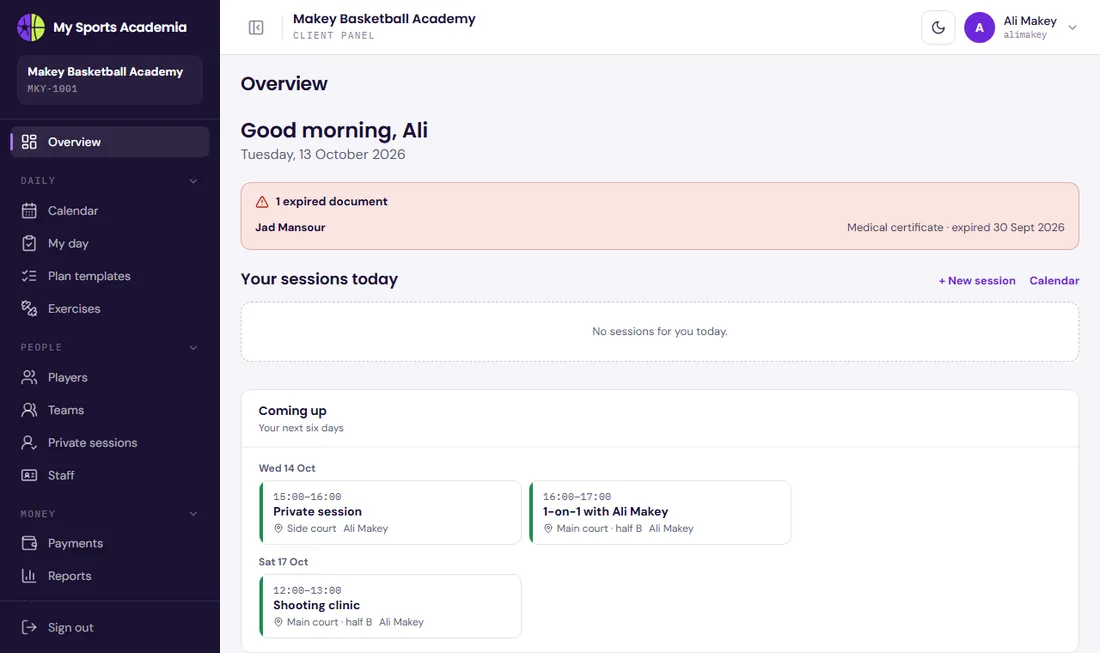Open the Calendar link beside New session
1100x653 pixels.
click(1054, 281)
